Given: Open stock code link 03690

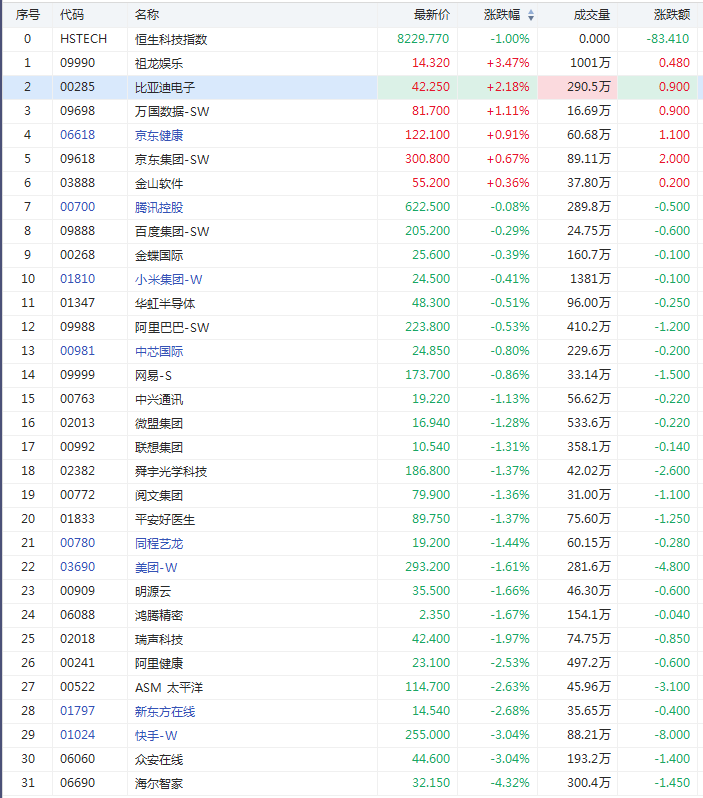Looking at the screenshot, I should (x=77, y=566).
